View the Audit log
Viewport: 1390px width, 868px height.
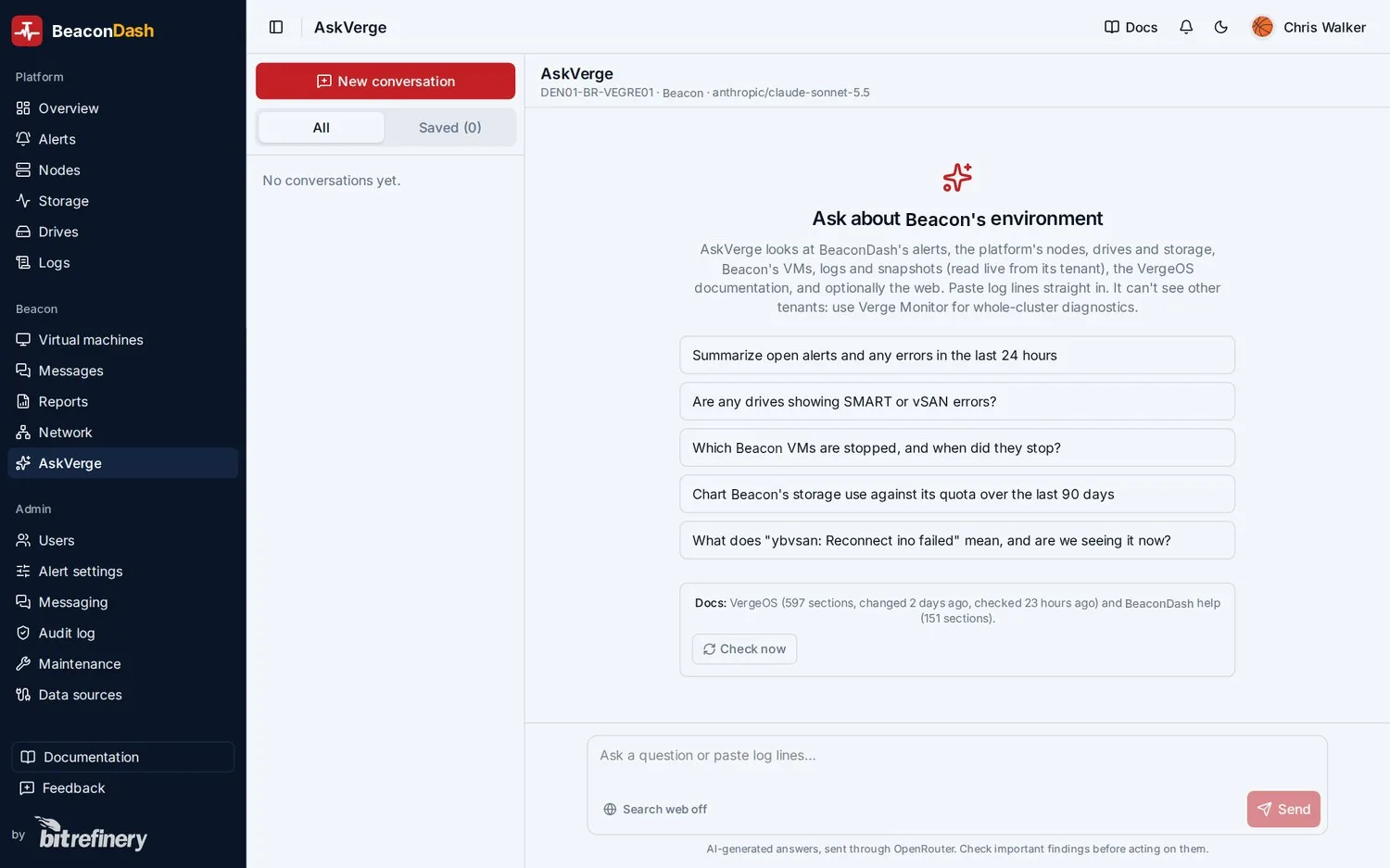click(x=123, y=633)
